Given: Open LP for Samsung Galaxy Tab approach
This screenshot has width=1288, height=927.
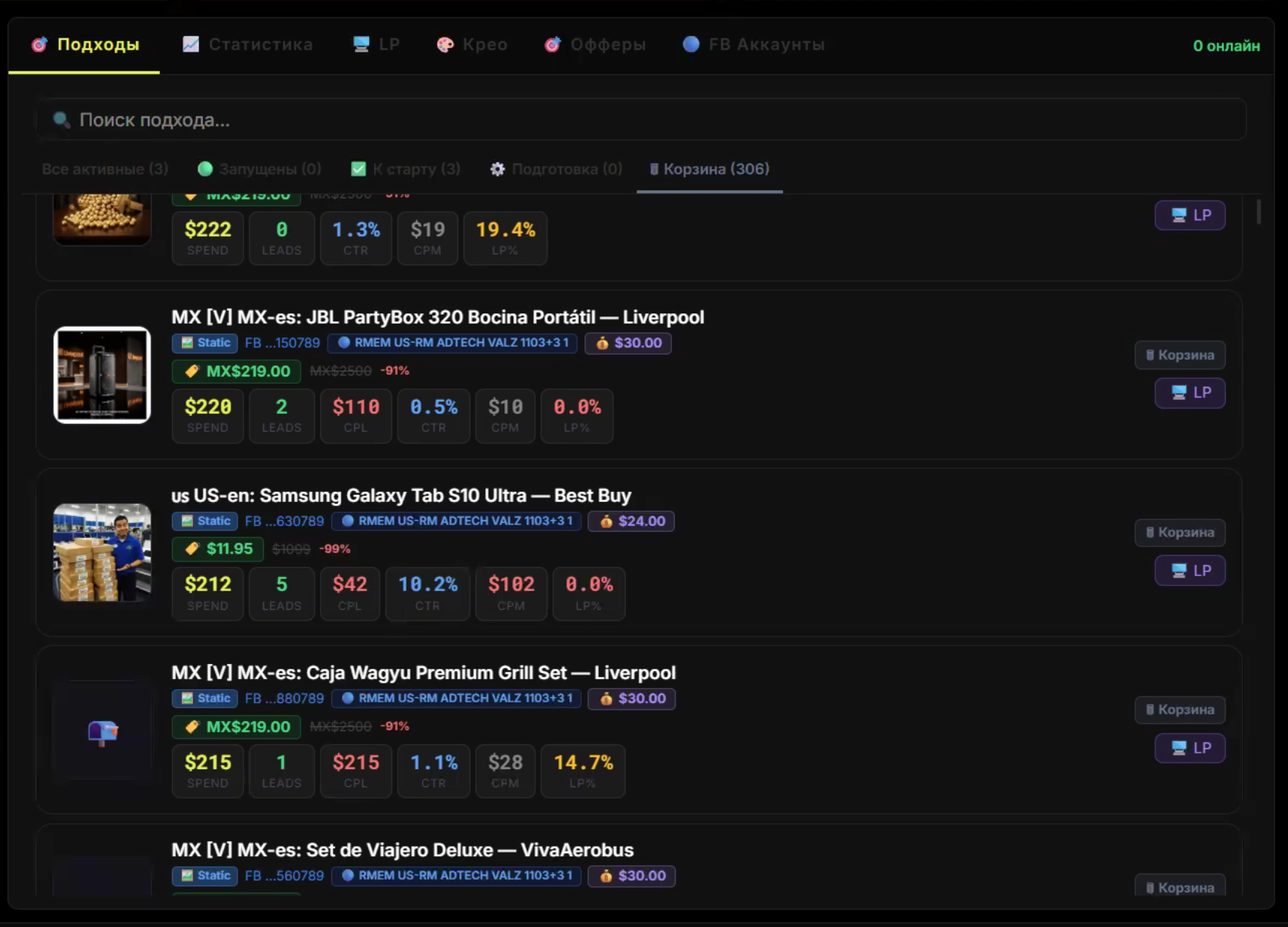Looking at the screenshot, I should click(x=1190, y=570).
